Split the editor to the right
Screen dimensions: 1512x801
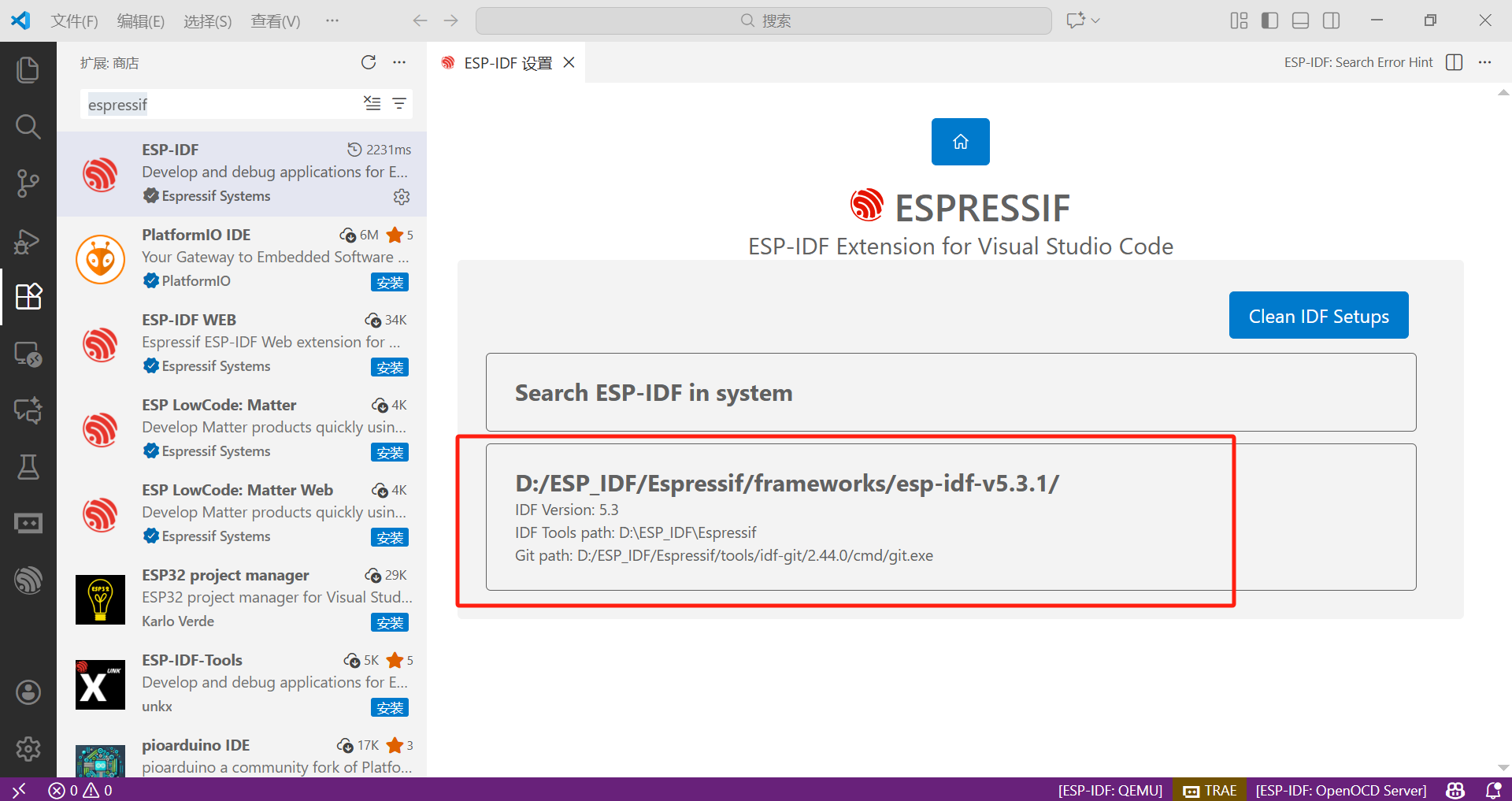click(x=1455, y=62)
